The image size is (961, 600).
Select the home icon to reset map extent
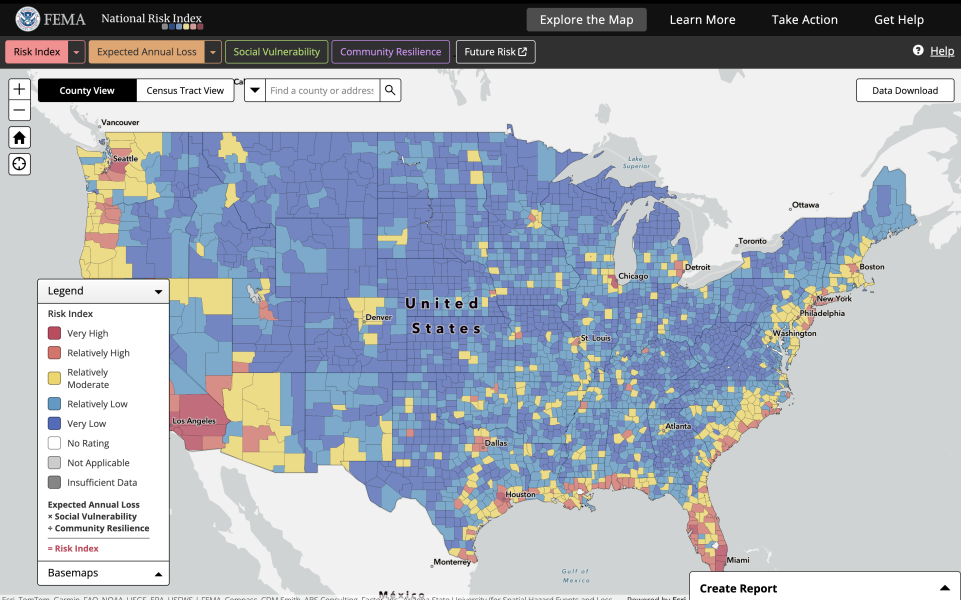pyautogui.click(x=18, y=137)
